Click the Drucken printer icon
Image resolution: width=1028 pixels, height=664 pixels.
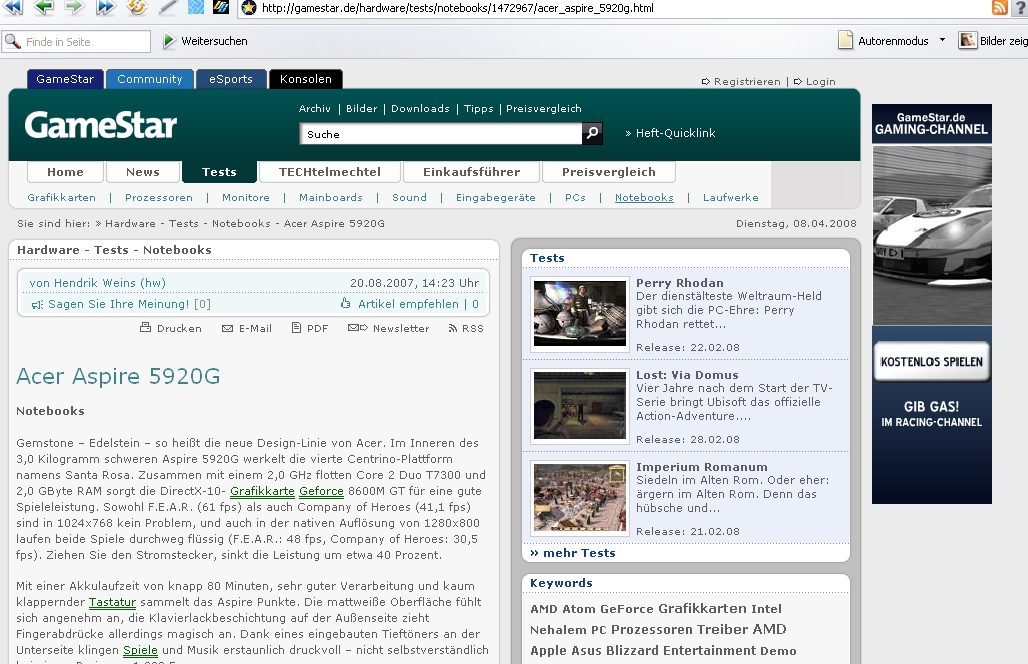click(146, 328)
